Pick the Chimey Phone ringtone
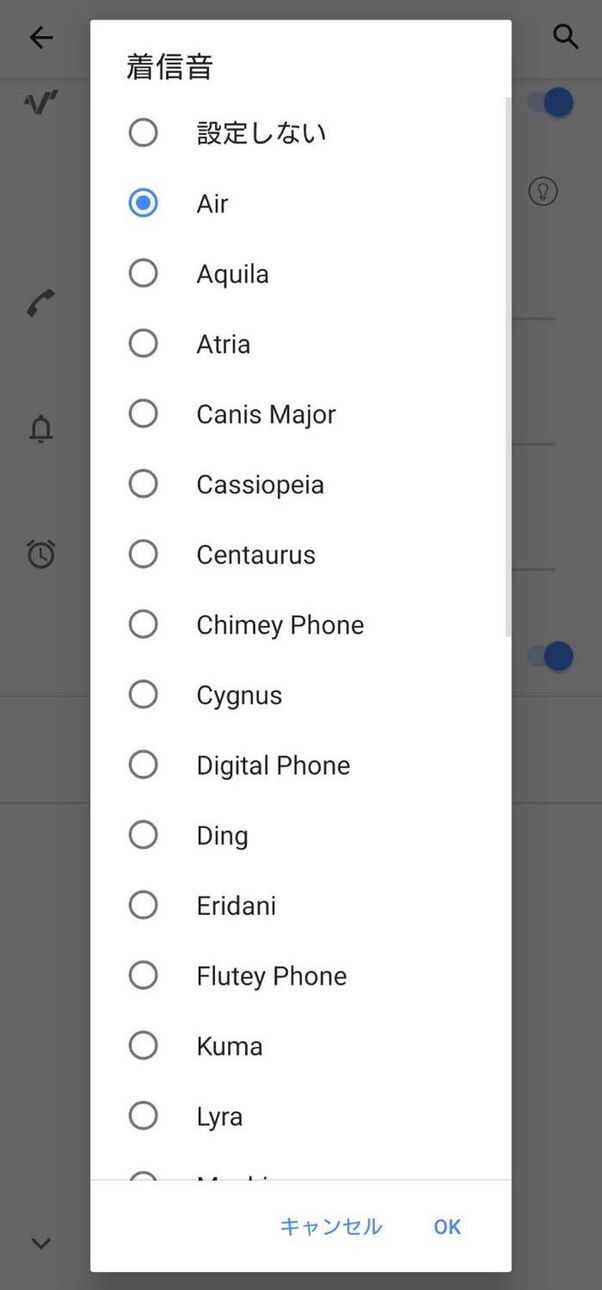Viewport: 602px width, 1290px height. tap(144, 625)
